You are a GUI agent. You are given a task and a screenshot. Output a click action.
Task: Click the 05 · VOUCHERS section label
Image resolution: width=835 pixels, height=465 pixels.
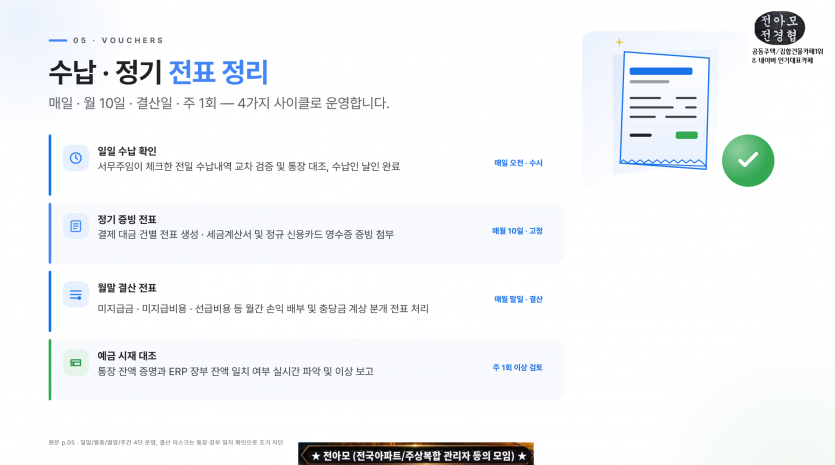tap(118, 40)
